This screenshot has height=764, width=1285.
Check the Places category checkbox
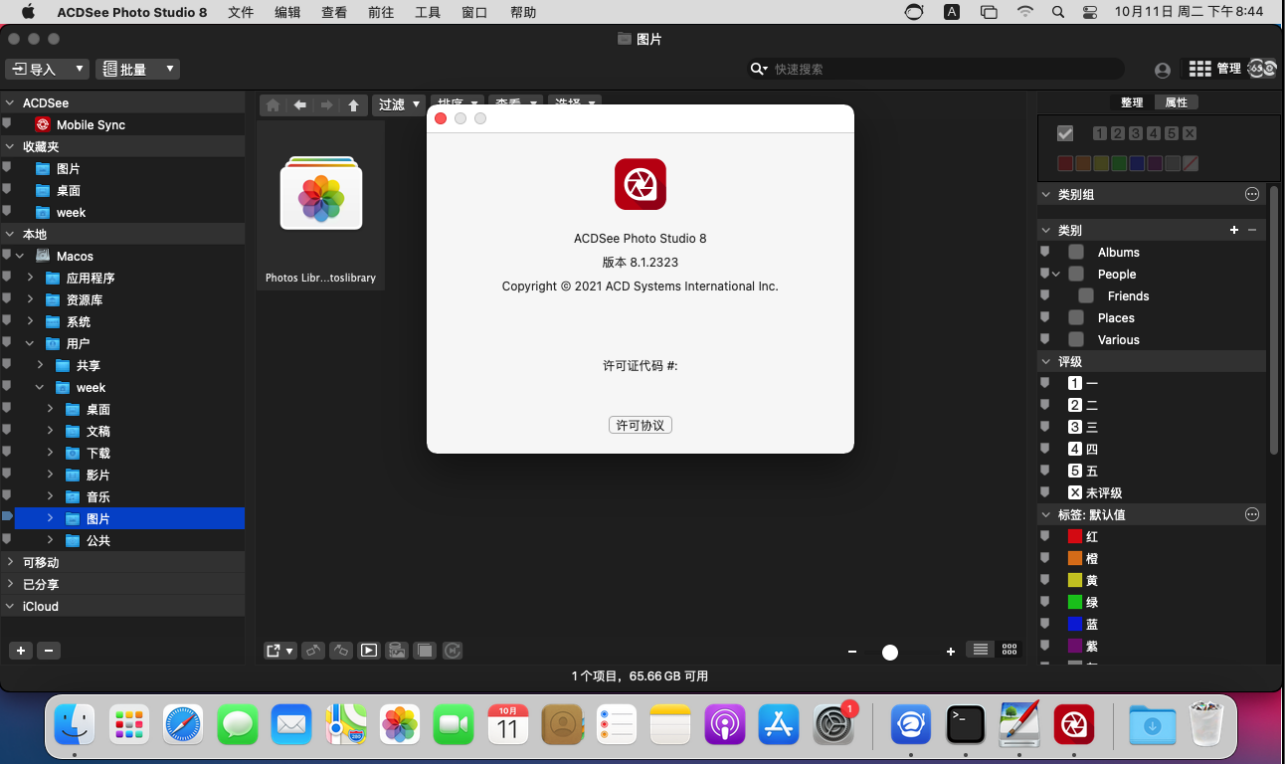click(1076, 318)
